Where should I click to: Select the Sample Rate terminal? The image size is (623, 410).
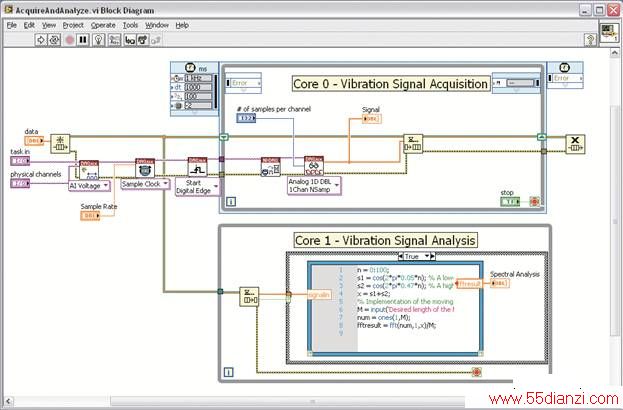pos(90,215)
